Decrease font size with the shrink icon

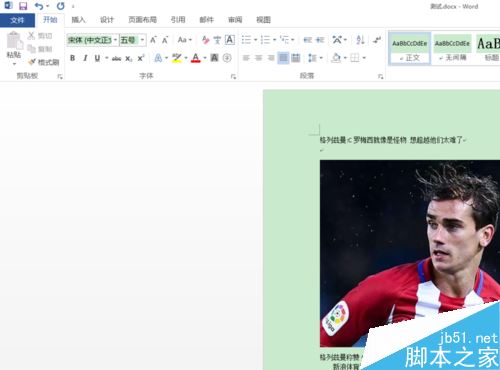coord(165,40)
